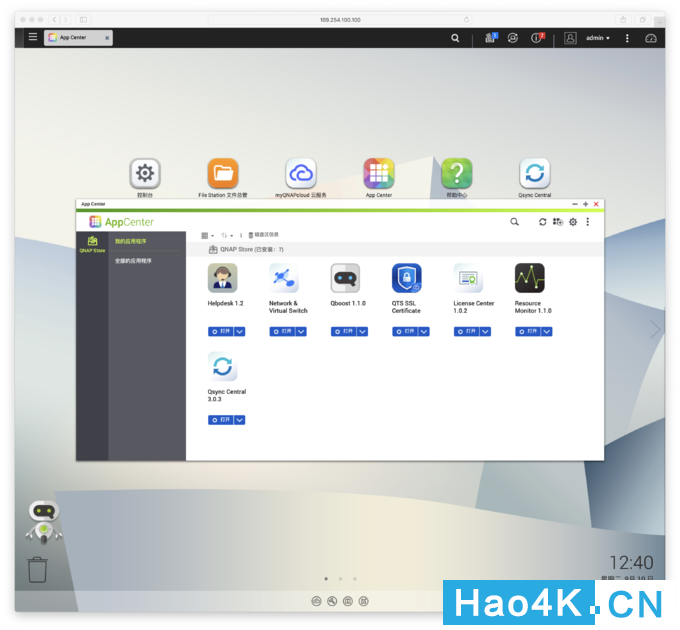Switch to the third desktop page dot
The height and width of the screenshot is (630, 680).
click(355, 579)
